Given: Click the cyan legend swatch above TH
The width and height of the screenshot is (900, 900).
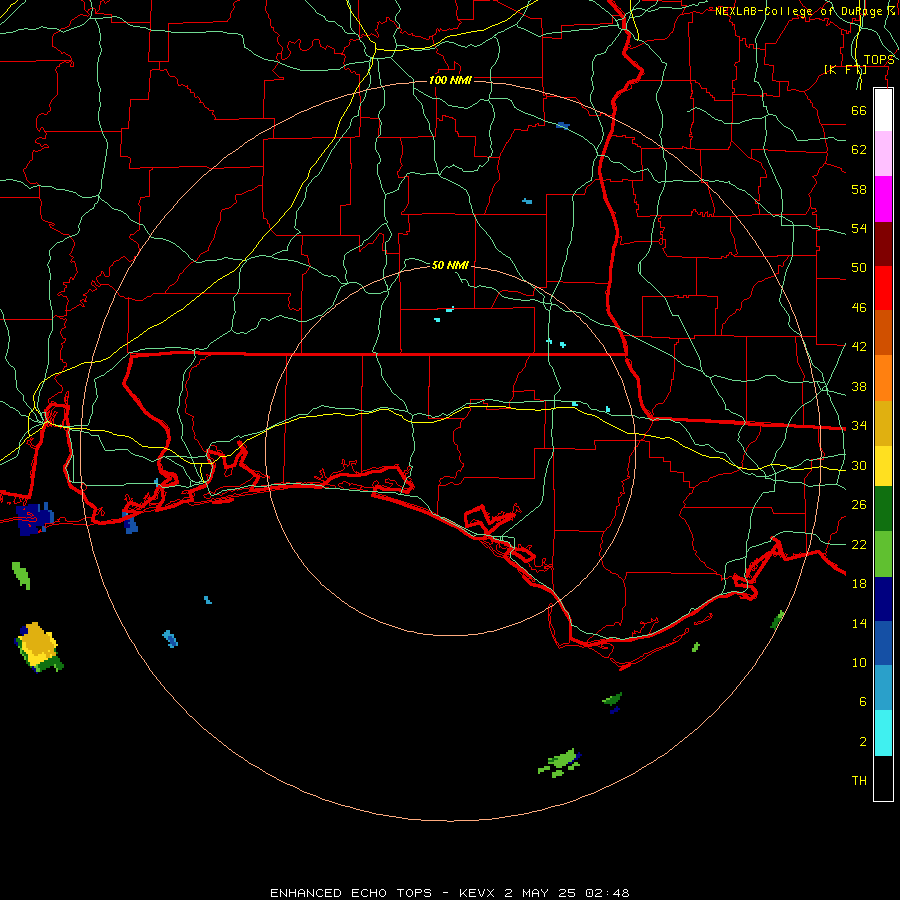Looking at the screenshot, I should (x=883, y=733).
